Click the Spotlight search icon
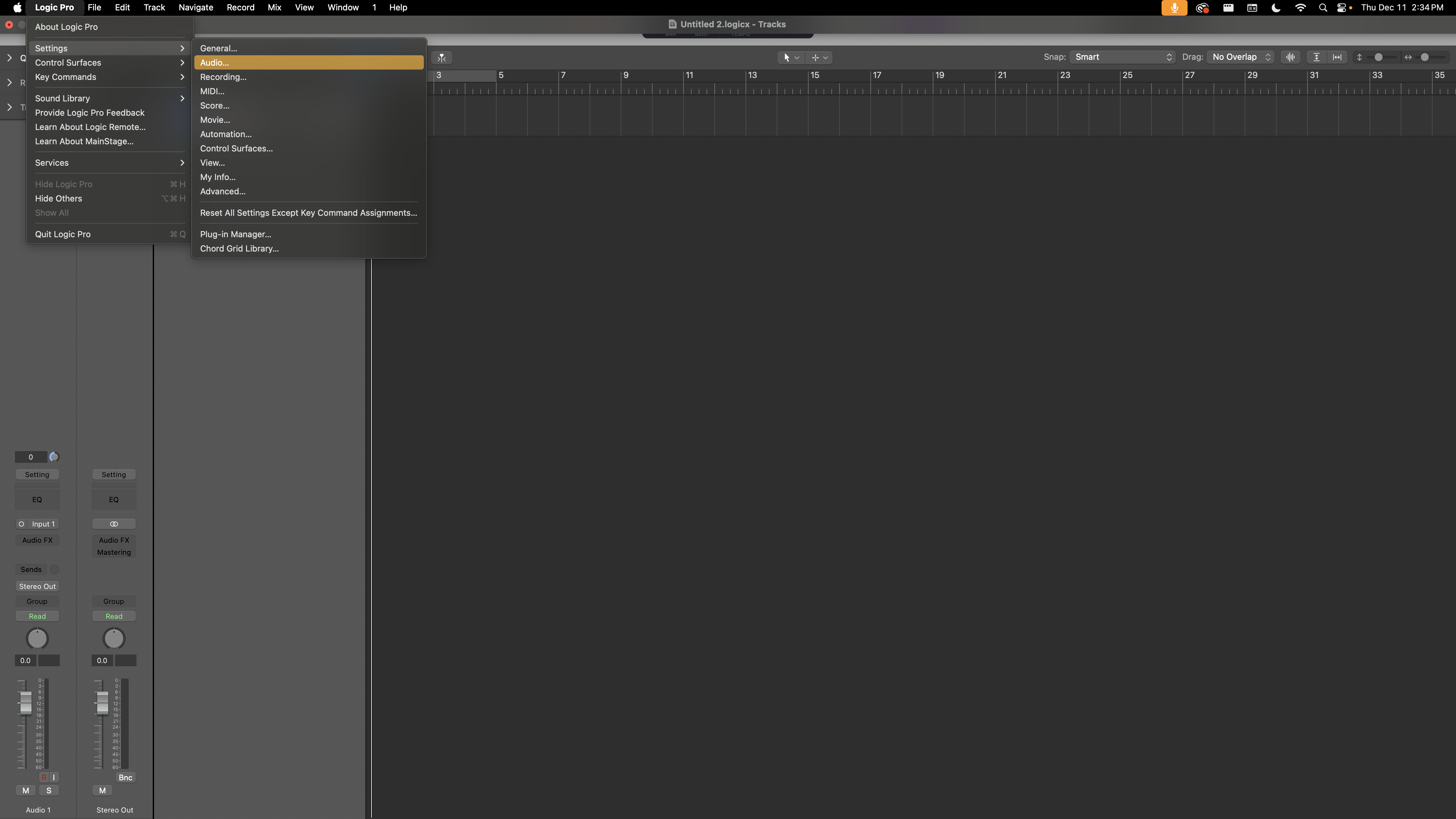1456x819 pixels. [x=1323, y=8]
